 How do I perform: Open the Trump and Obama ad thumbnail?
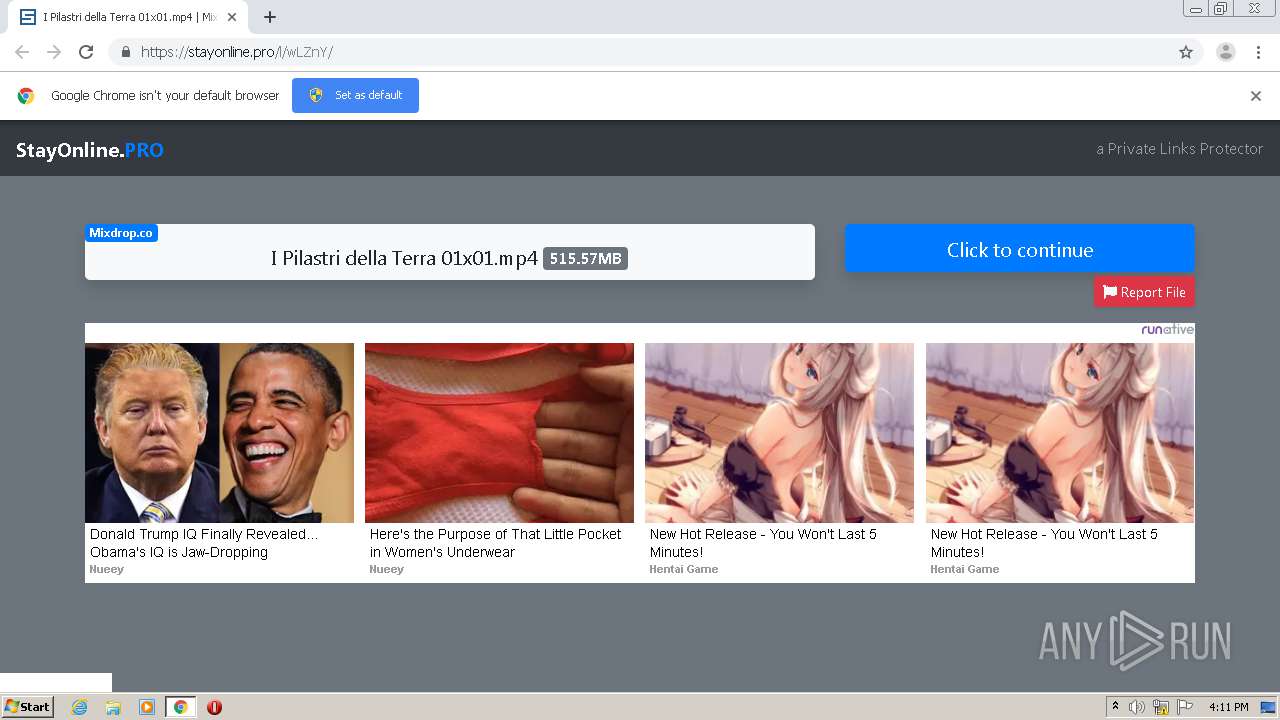coord(219,433)
